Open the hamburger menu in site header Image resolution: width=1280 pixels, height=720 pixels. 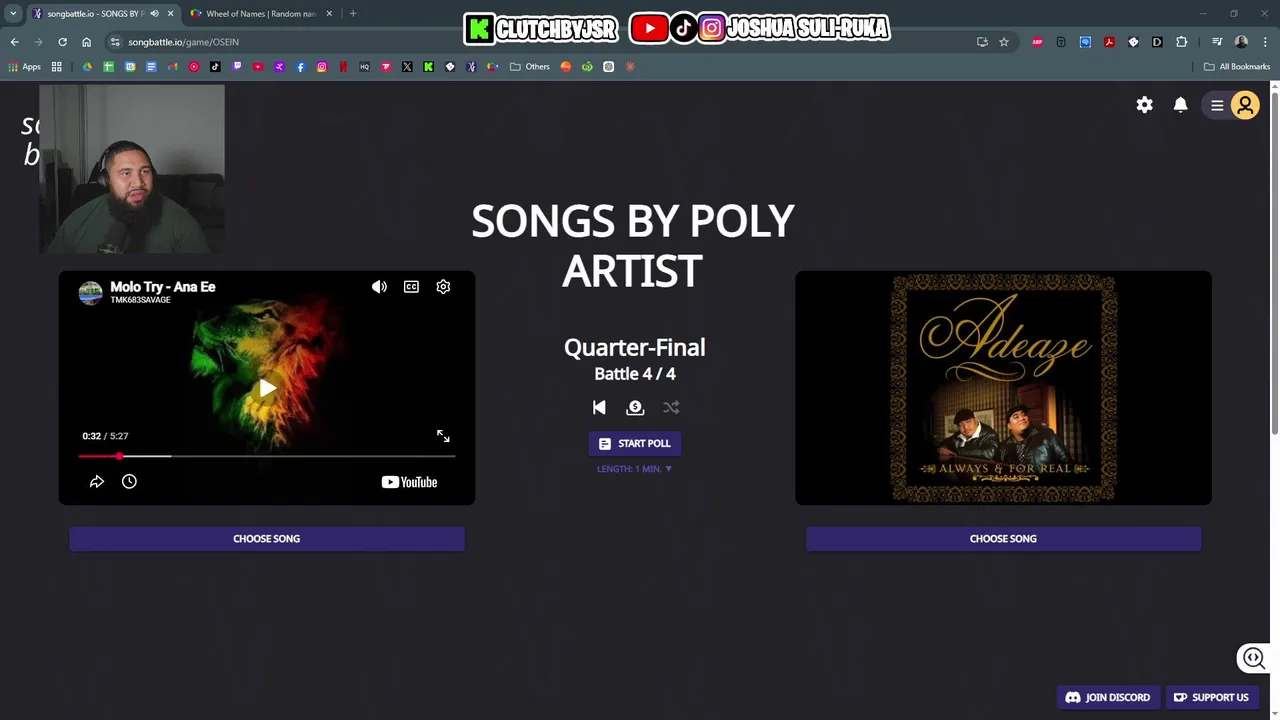(1217, 105)
